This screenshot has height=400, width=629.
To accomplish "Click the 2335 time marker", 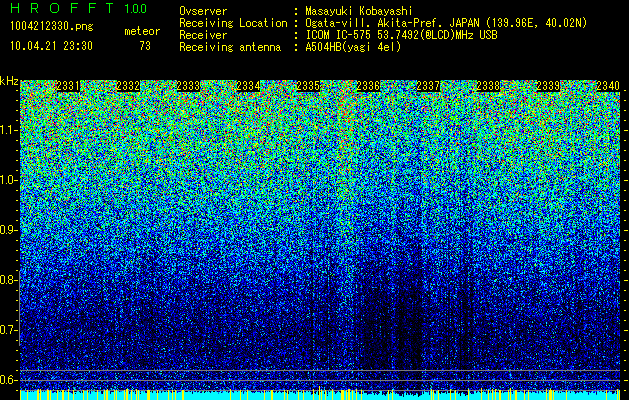I will pos(308,86).
